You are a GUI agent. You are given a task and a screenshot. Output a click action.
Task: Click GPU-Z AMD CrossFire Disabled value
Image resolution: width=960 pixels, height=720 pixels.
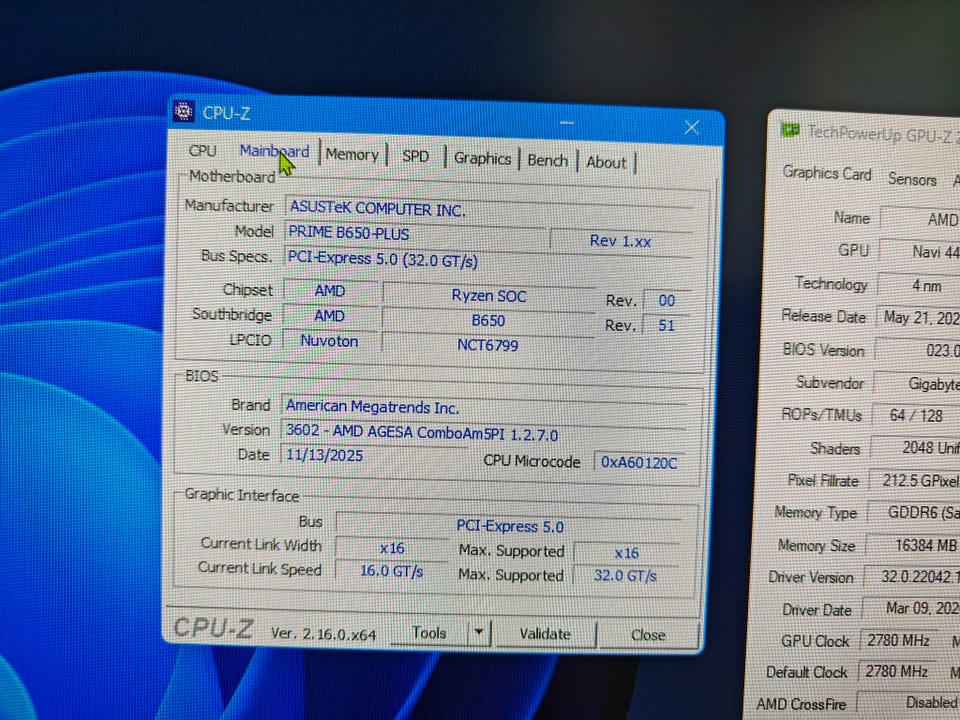[x=909, y=703]
